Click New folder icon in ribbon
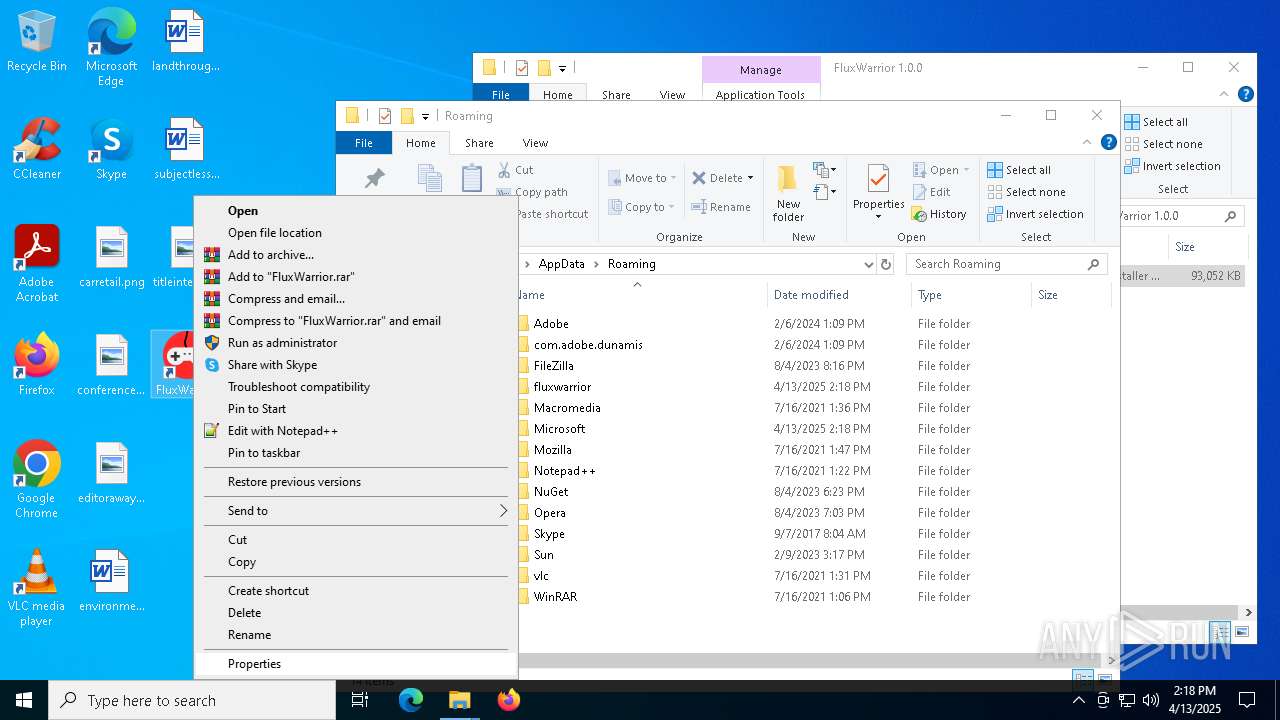The image size is (1280, 720). click(788, 192)
